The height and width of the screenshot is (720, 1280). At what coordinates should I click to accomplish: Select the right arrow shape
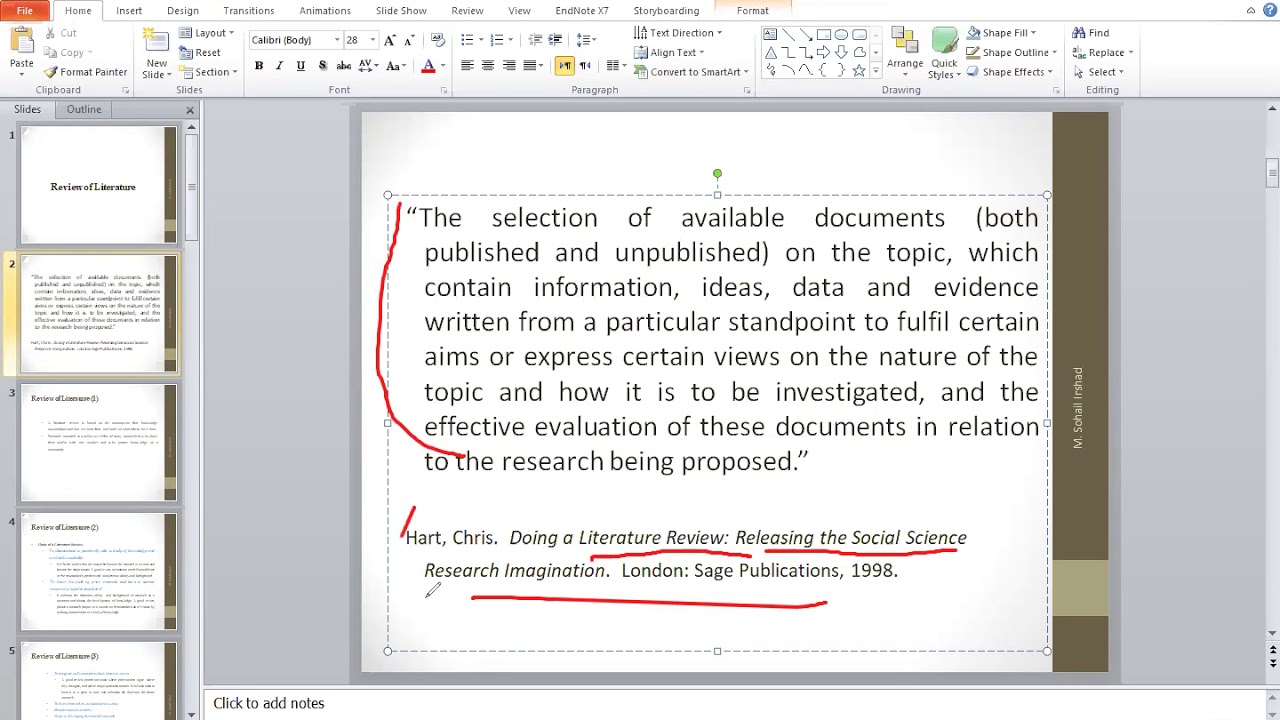pos(823,53)
